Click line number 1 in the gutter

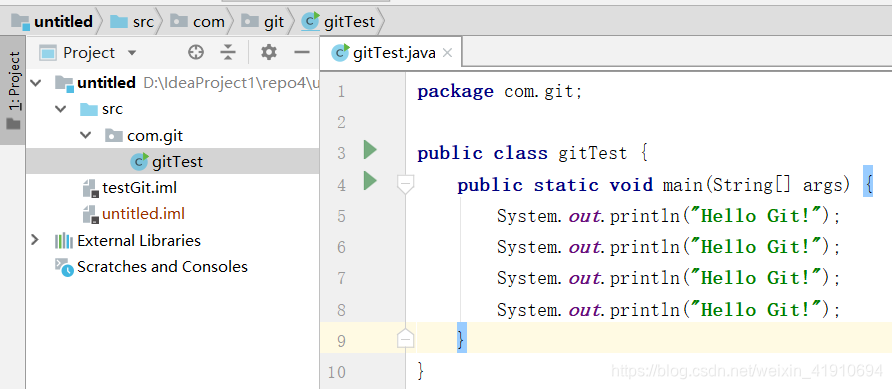pyautogui.click(x=341, y=92)
